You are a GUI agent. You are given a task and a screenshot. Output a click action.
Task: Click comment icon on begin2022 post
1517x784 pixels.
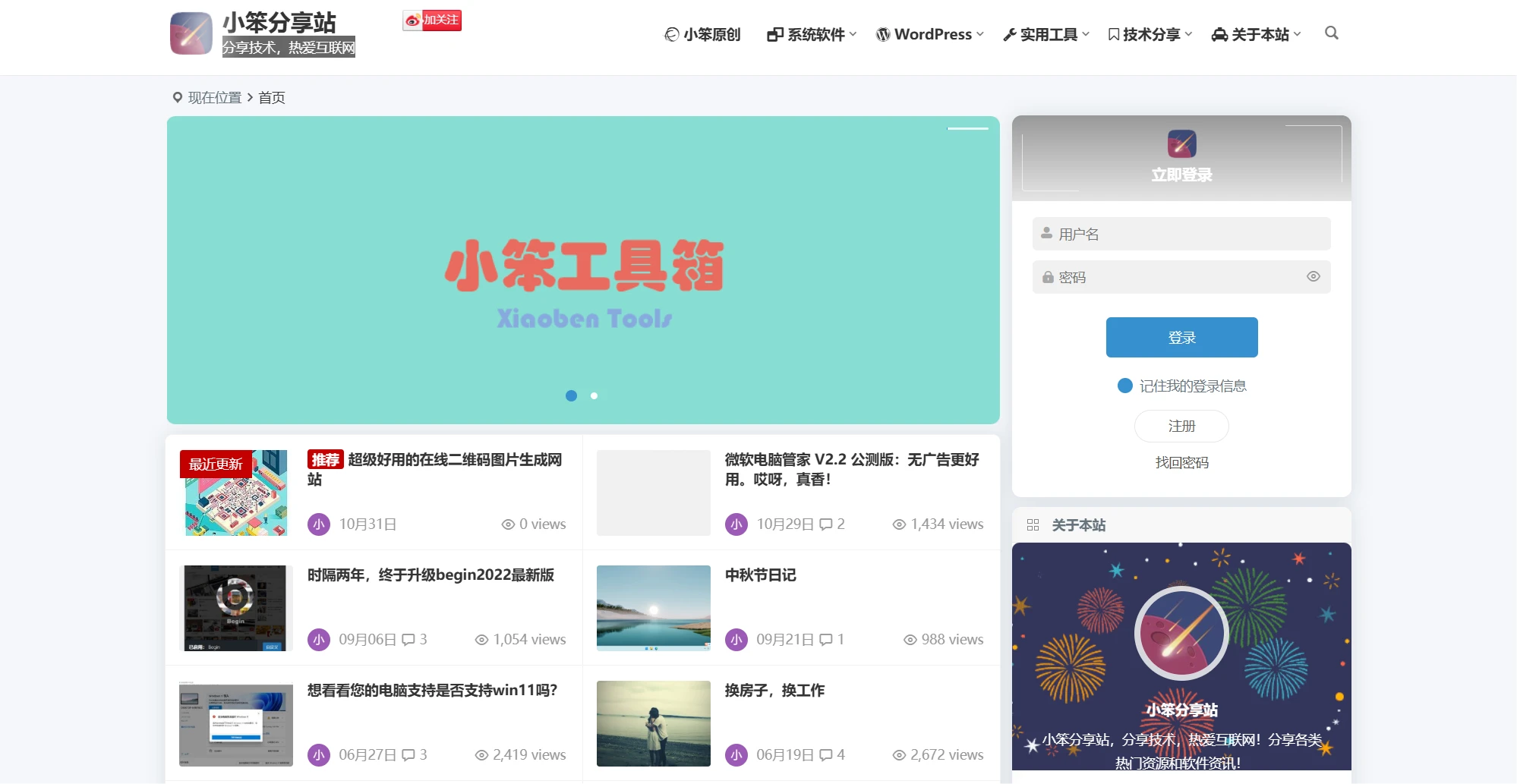(408, 640)
